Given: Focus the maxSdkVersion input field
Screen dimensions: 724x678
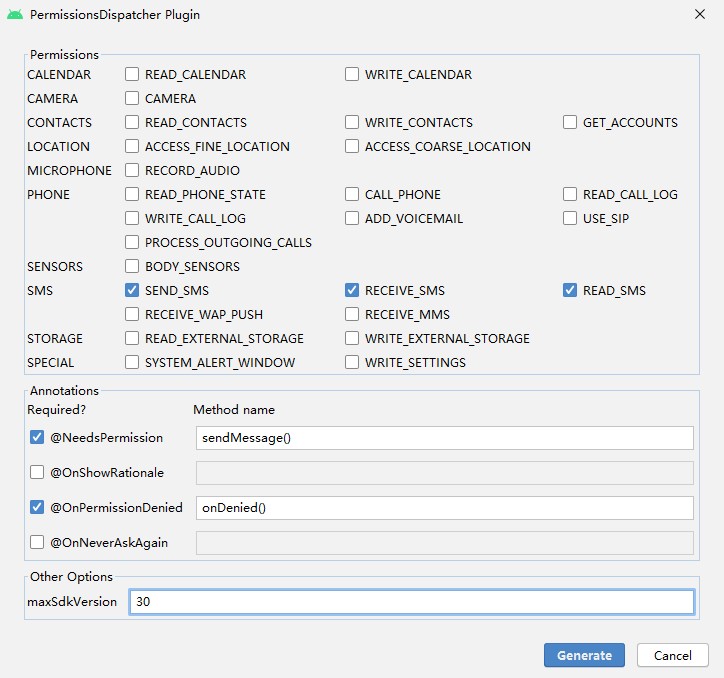Looking at the screenshot, I should point(411,602).
